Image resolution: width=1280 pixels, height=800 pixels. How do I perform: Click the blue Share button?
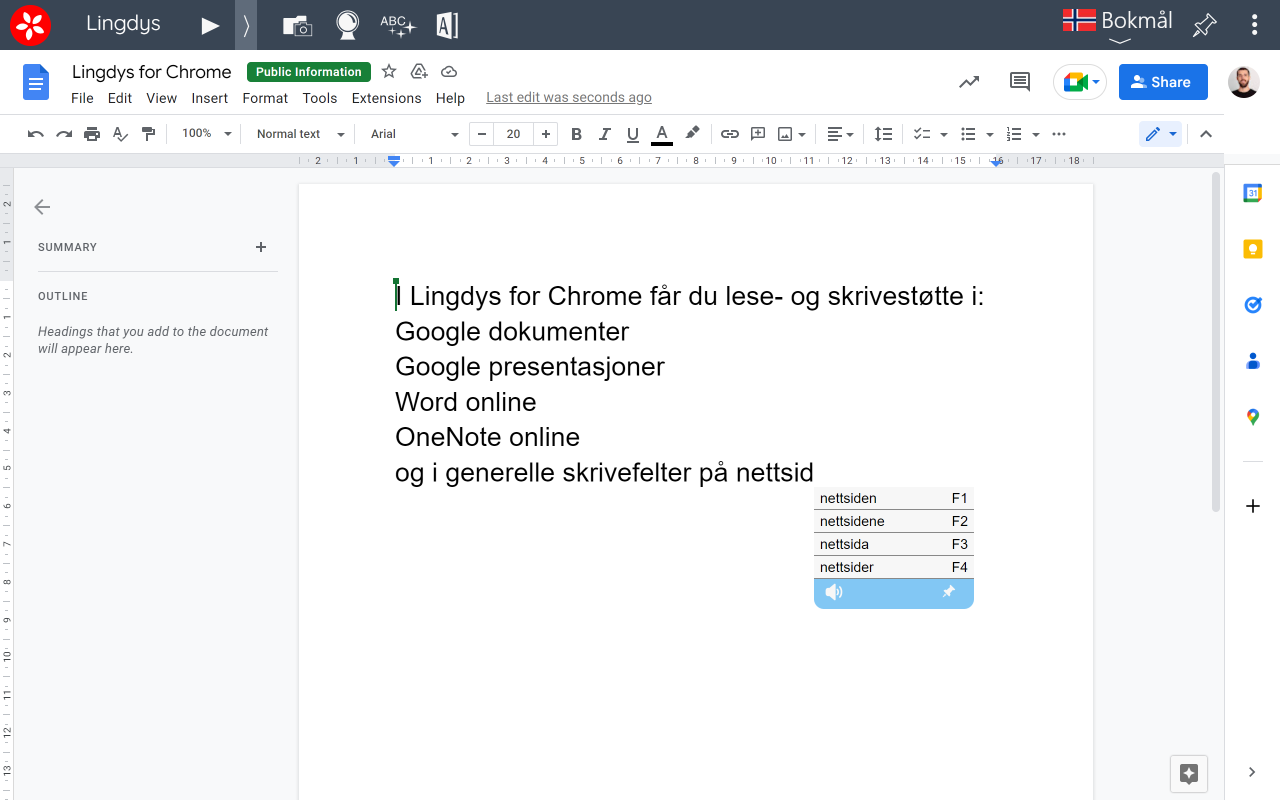click(x=1163, y=81)
